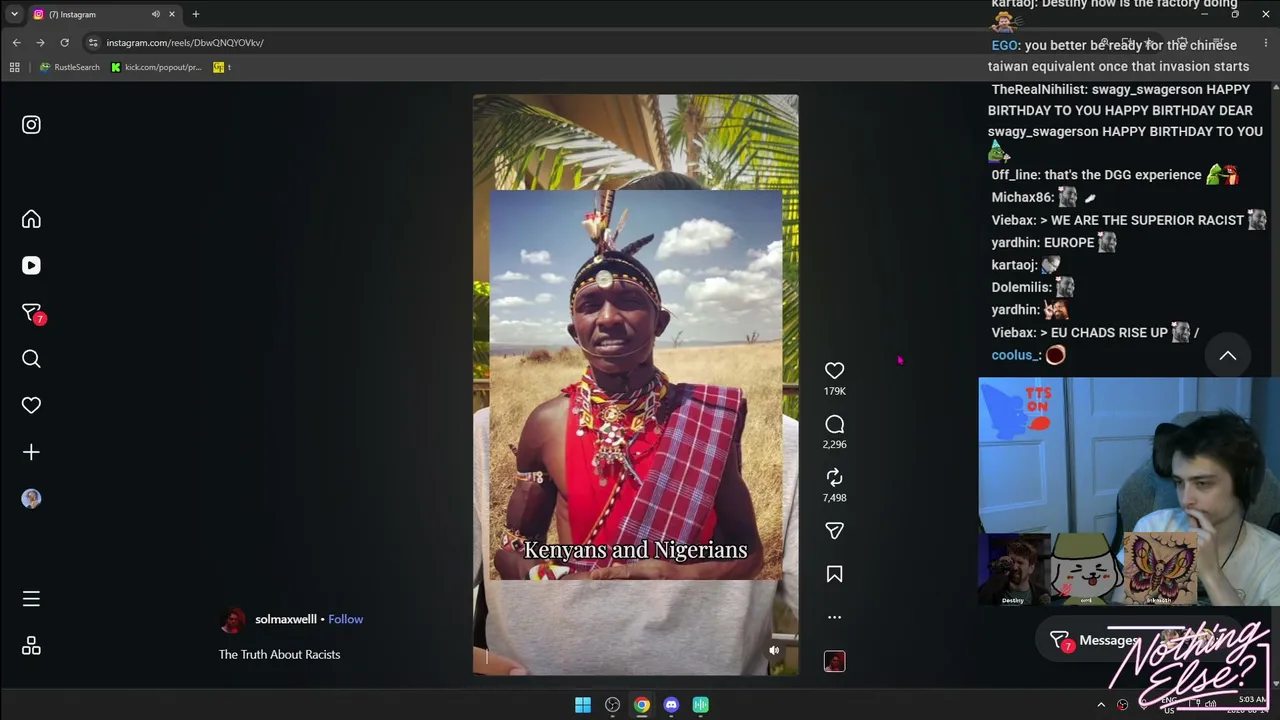Open Messages icon with 7 badge in sidebar

[x=31, y=312]
